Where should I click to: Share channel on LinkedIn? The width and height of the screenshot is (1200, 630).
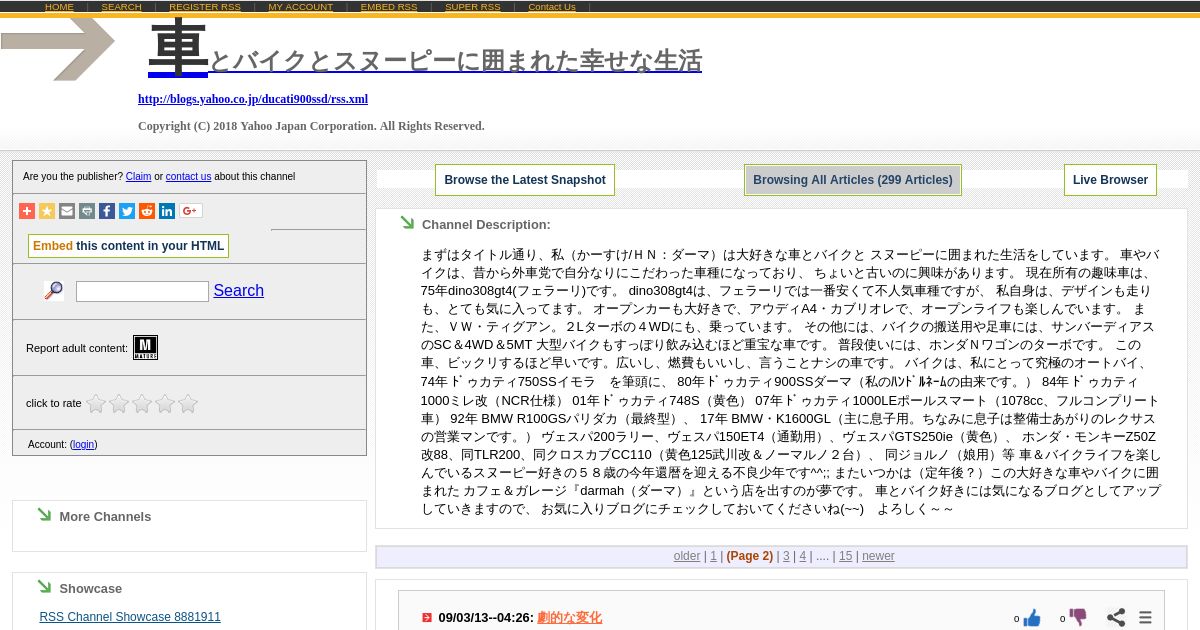click(x=167, y=211)
